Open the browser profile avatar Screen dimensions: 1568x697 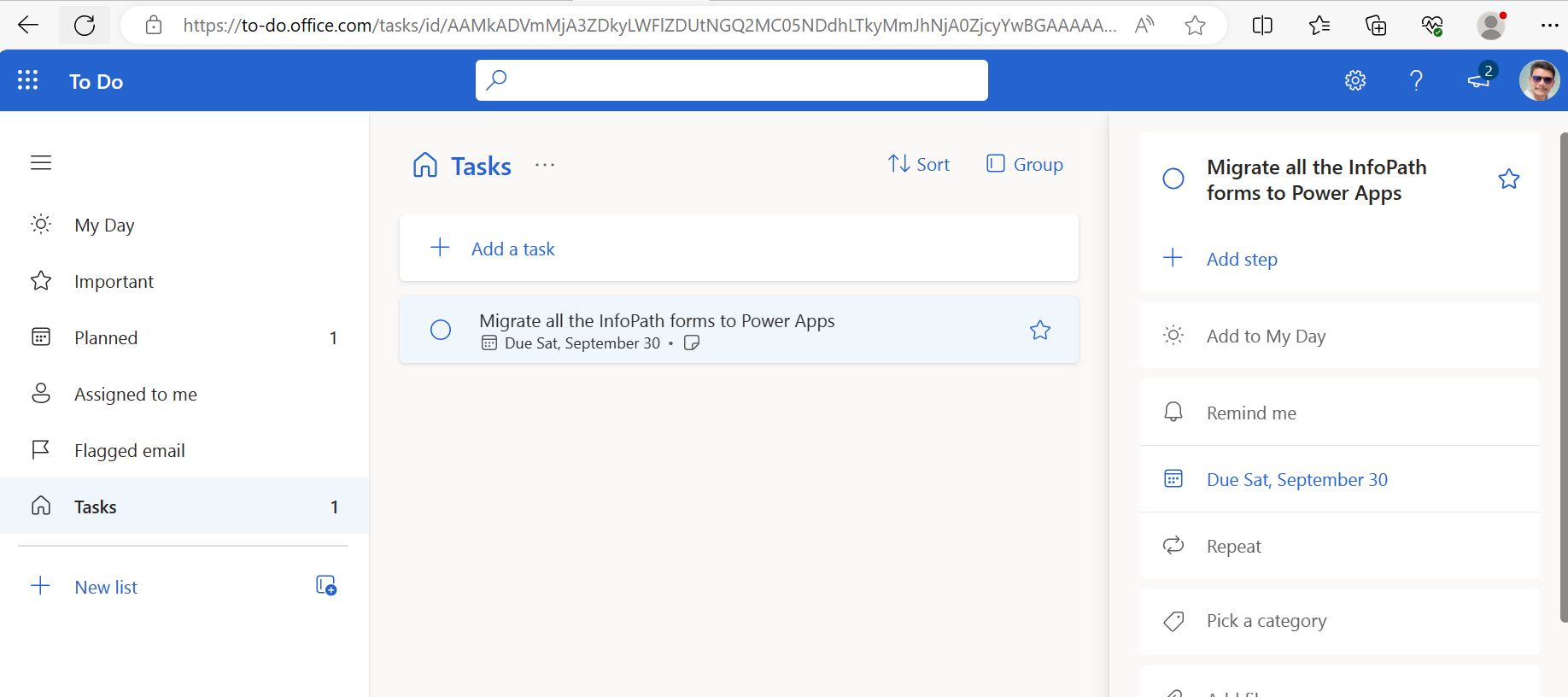pyautogui.click(x=1491, y=26)
